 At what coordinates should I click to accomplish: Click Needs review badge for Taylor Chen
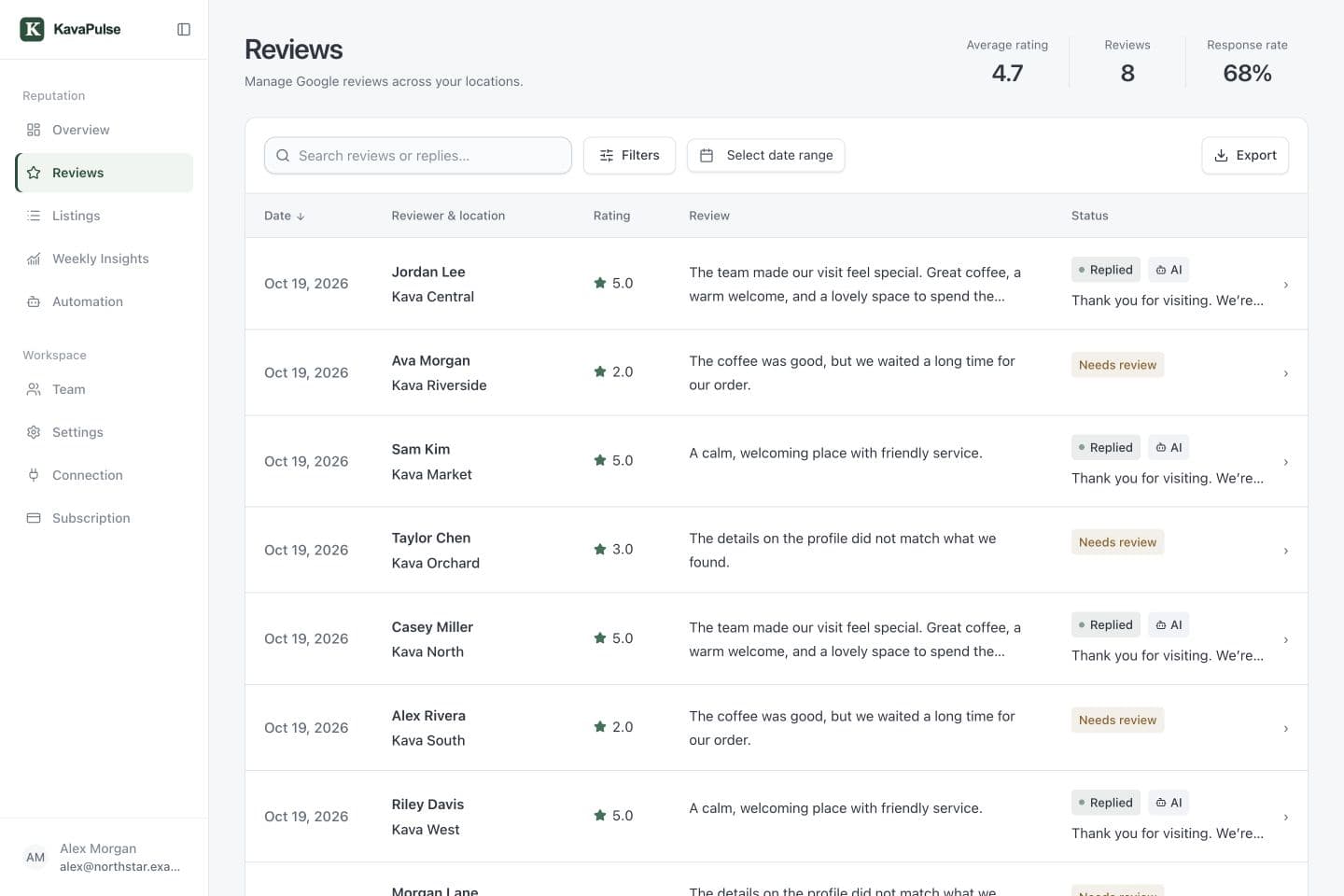coord(1117,542)
